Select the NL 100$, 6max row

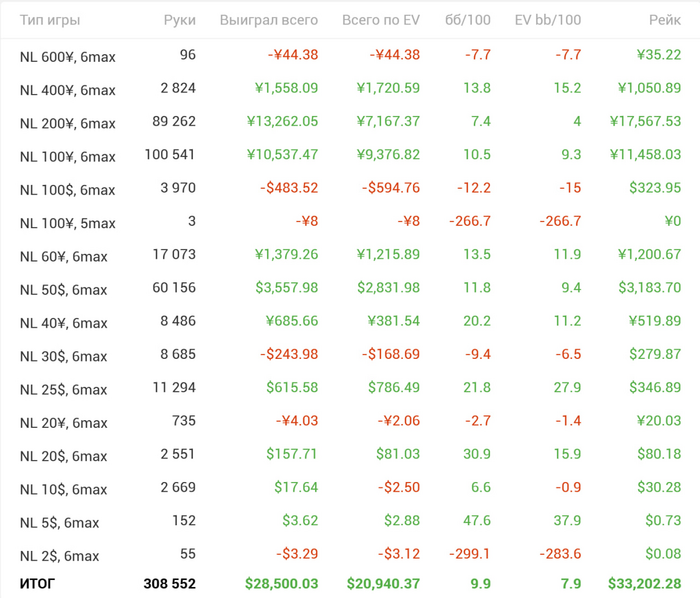[350, 188]
